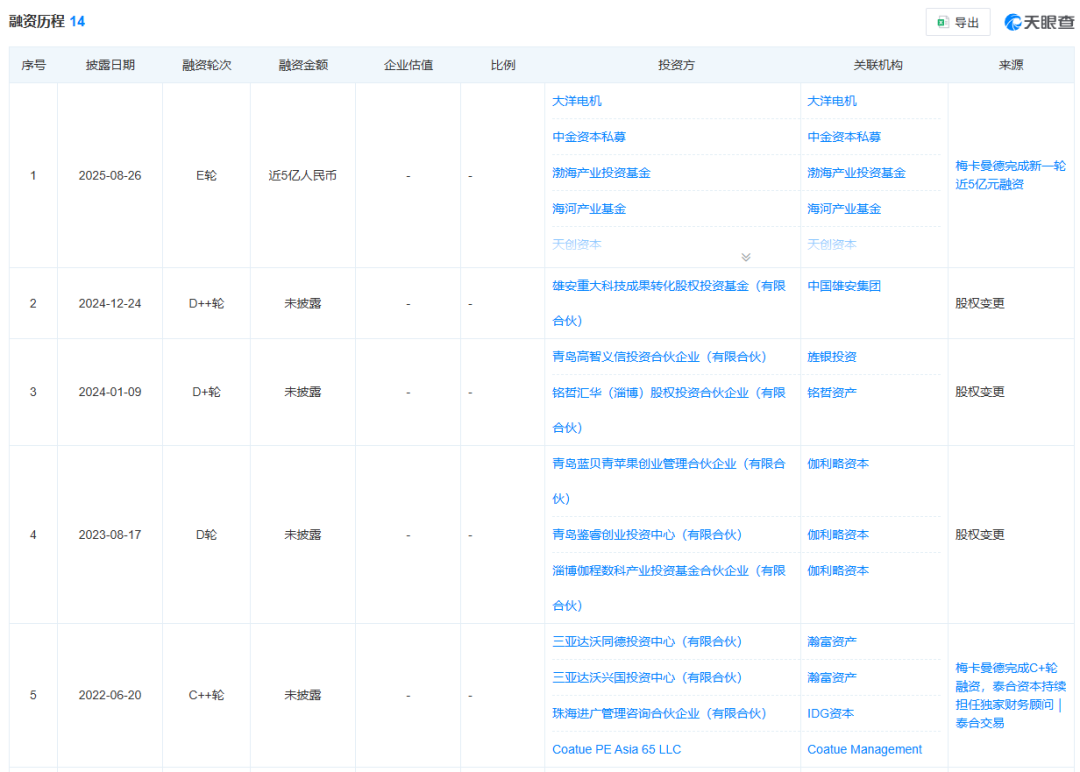Open 天创资本 investor link in 投资方 column
The width and height of the screenshot is (1080, 772).
click(577, 244)
